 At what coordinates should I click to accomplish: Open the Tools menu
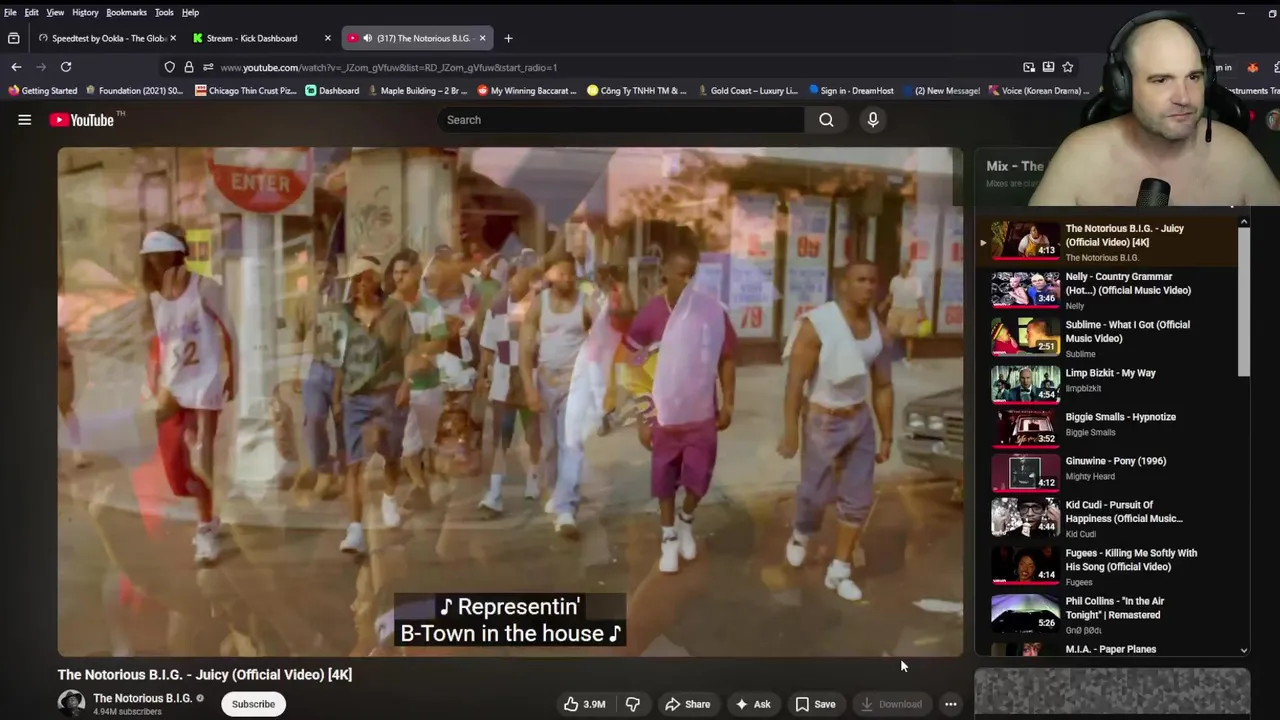(x=164, y=12)
